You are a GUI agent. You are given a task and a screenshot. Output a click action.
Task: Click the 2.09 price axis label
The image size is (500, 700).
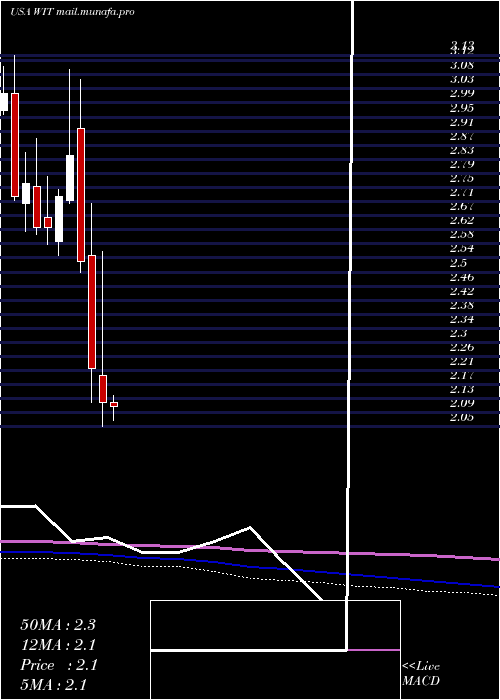[x=462, y=404]
